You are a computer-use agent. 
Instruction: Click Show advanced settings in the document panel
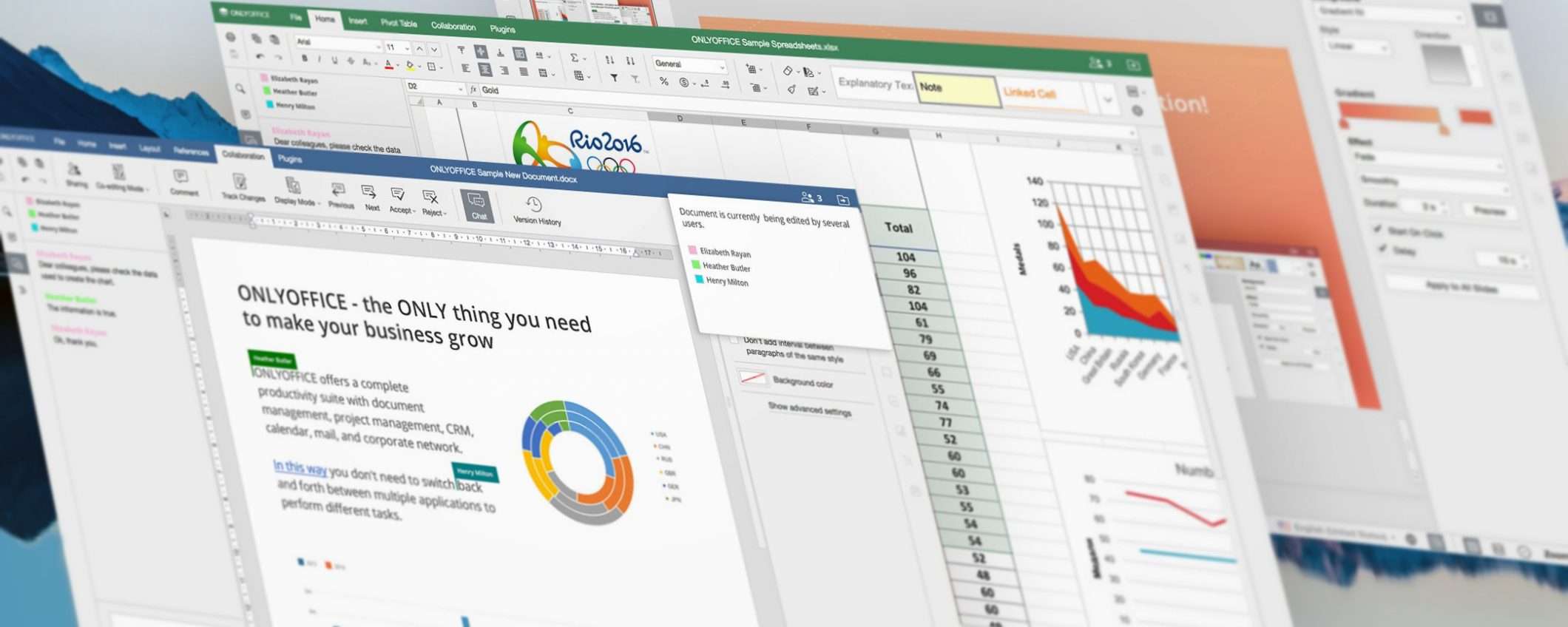coord(809,409)
